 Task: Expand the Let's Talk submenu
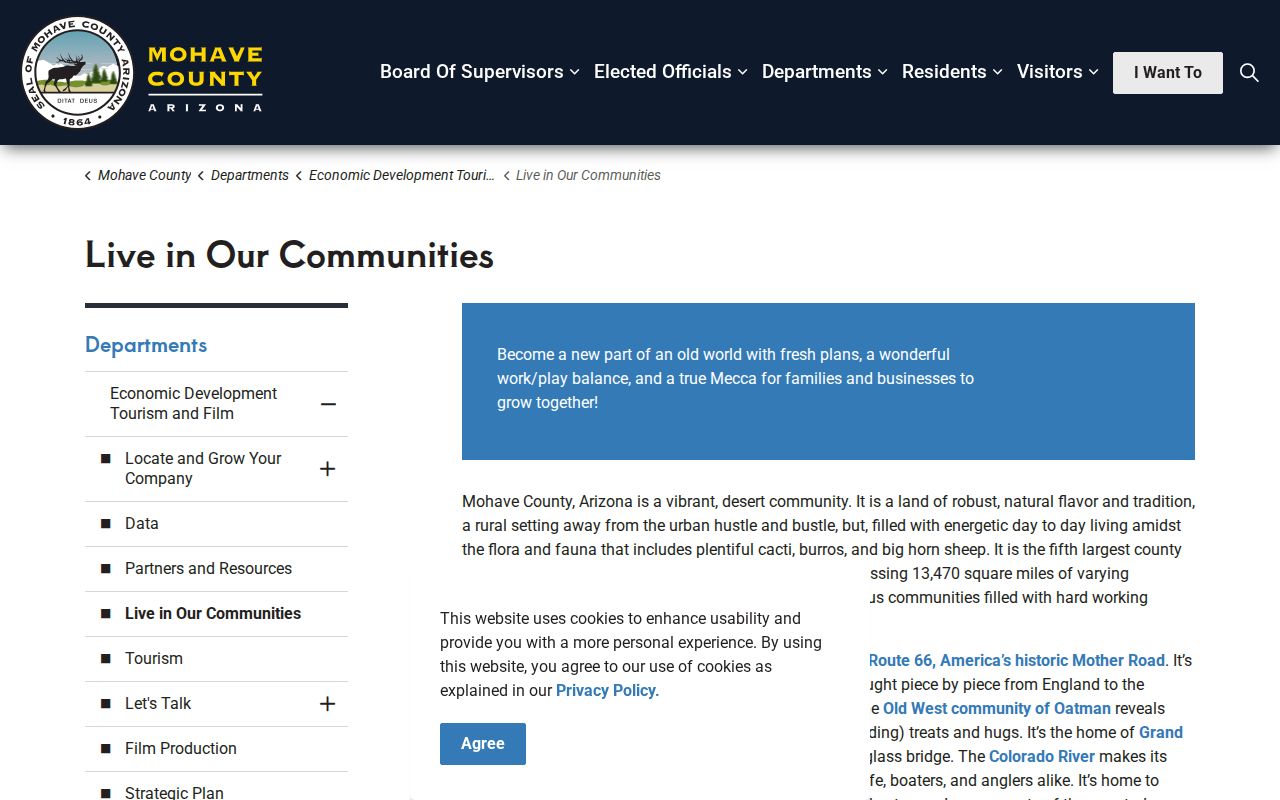pyautogui.click(x=327, y=704)
